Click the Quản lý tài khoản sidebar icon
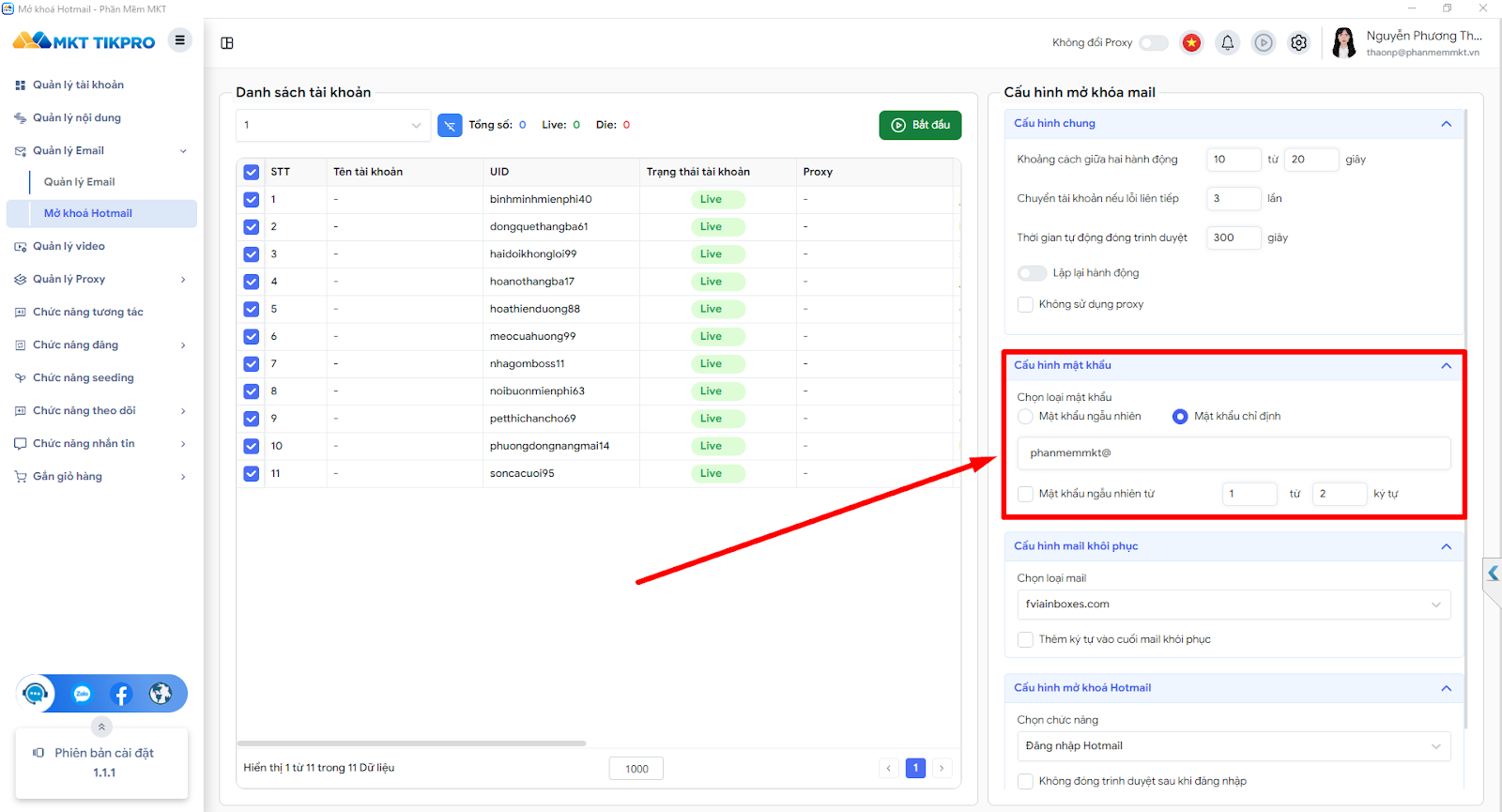1502x812 pixels. [x=21, y=85]
